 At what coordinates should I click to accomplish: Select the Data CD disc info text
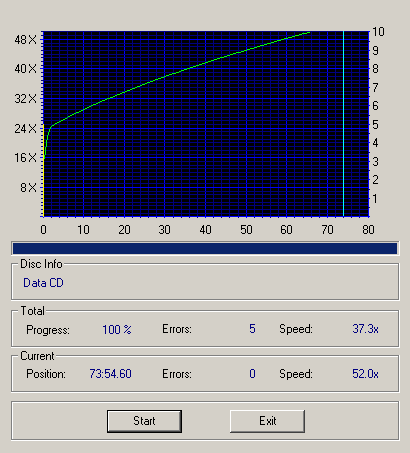(43, 283)
